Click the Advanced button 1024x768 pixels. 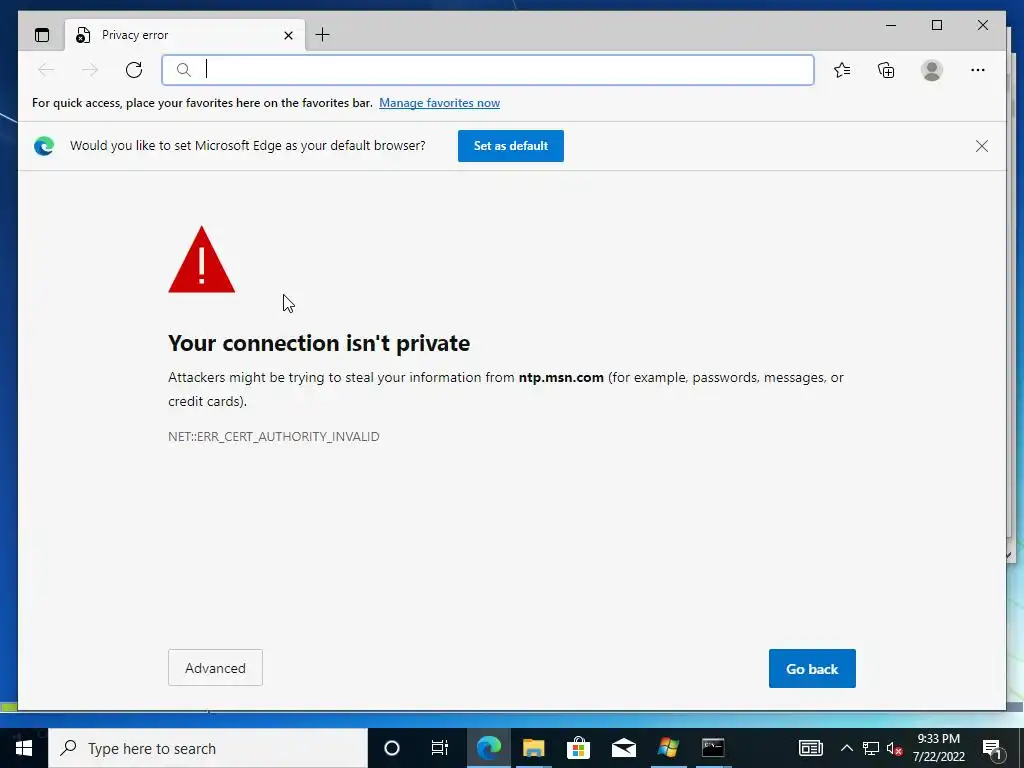216,667
